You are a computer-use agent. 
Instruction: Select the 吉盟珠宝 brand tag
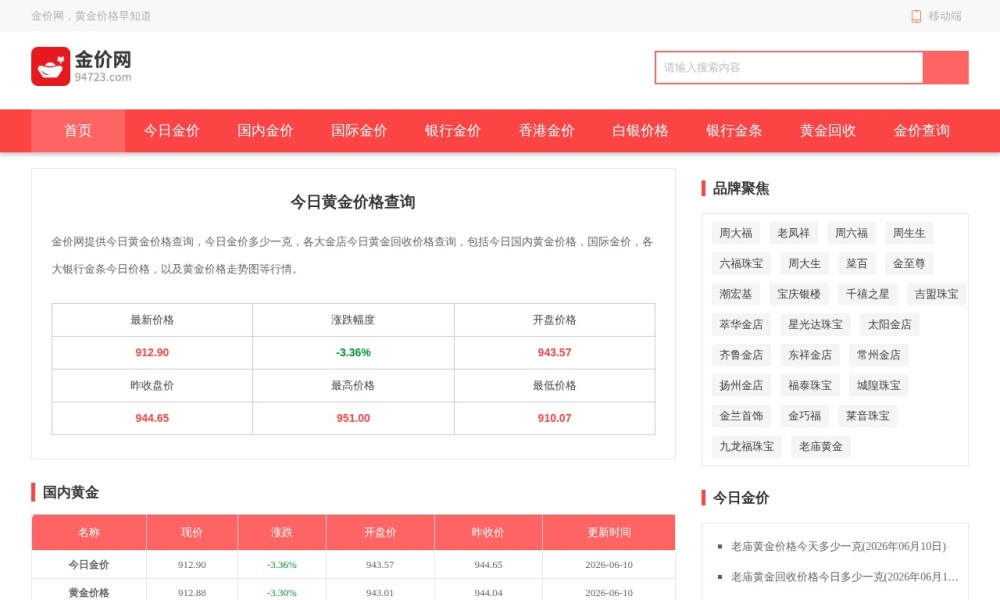click(x=936, y=294)
